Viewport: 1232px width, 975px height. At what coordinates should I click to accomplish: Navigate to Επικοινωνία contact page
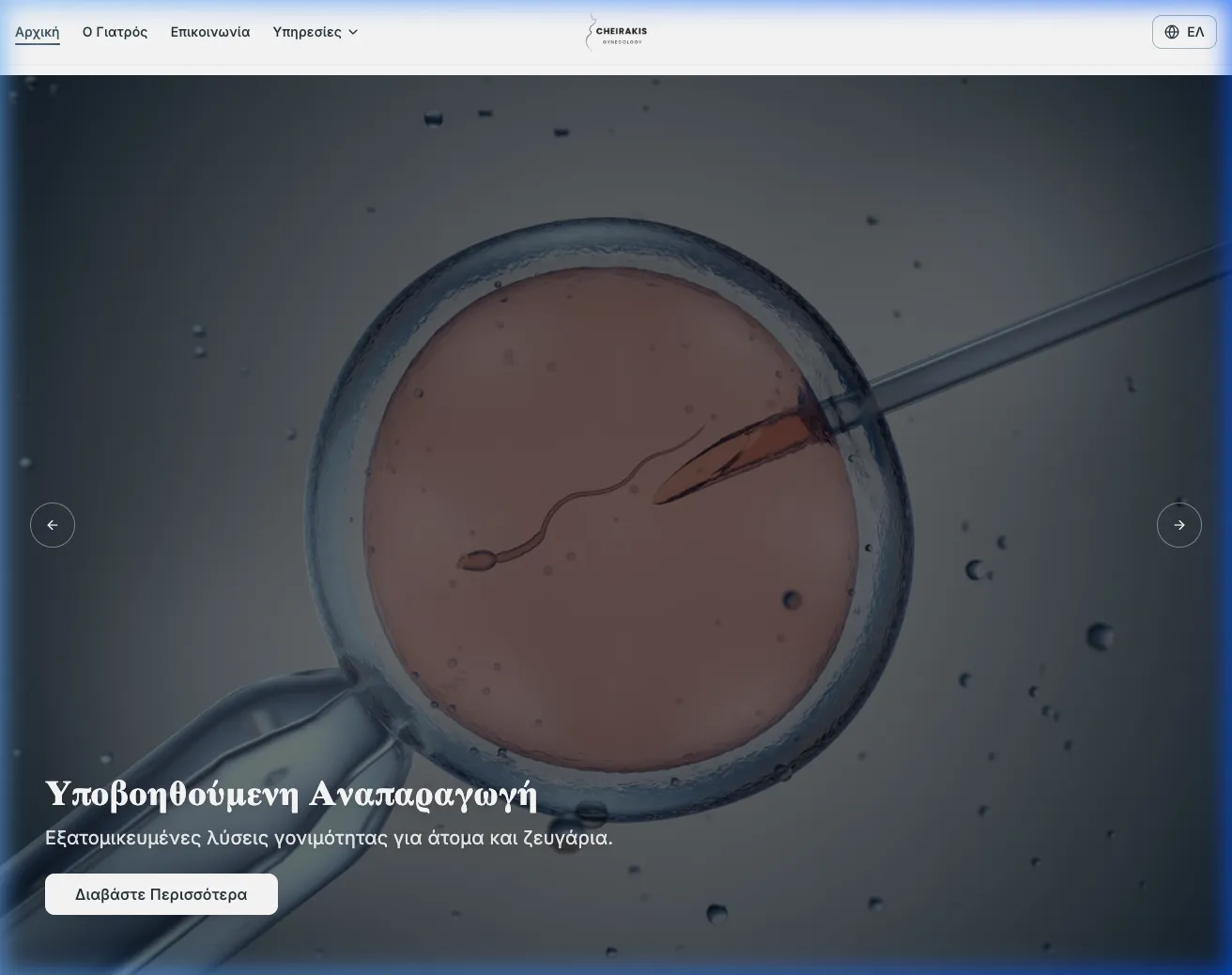pyautogui.click(x=210, y=32)
